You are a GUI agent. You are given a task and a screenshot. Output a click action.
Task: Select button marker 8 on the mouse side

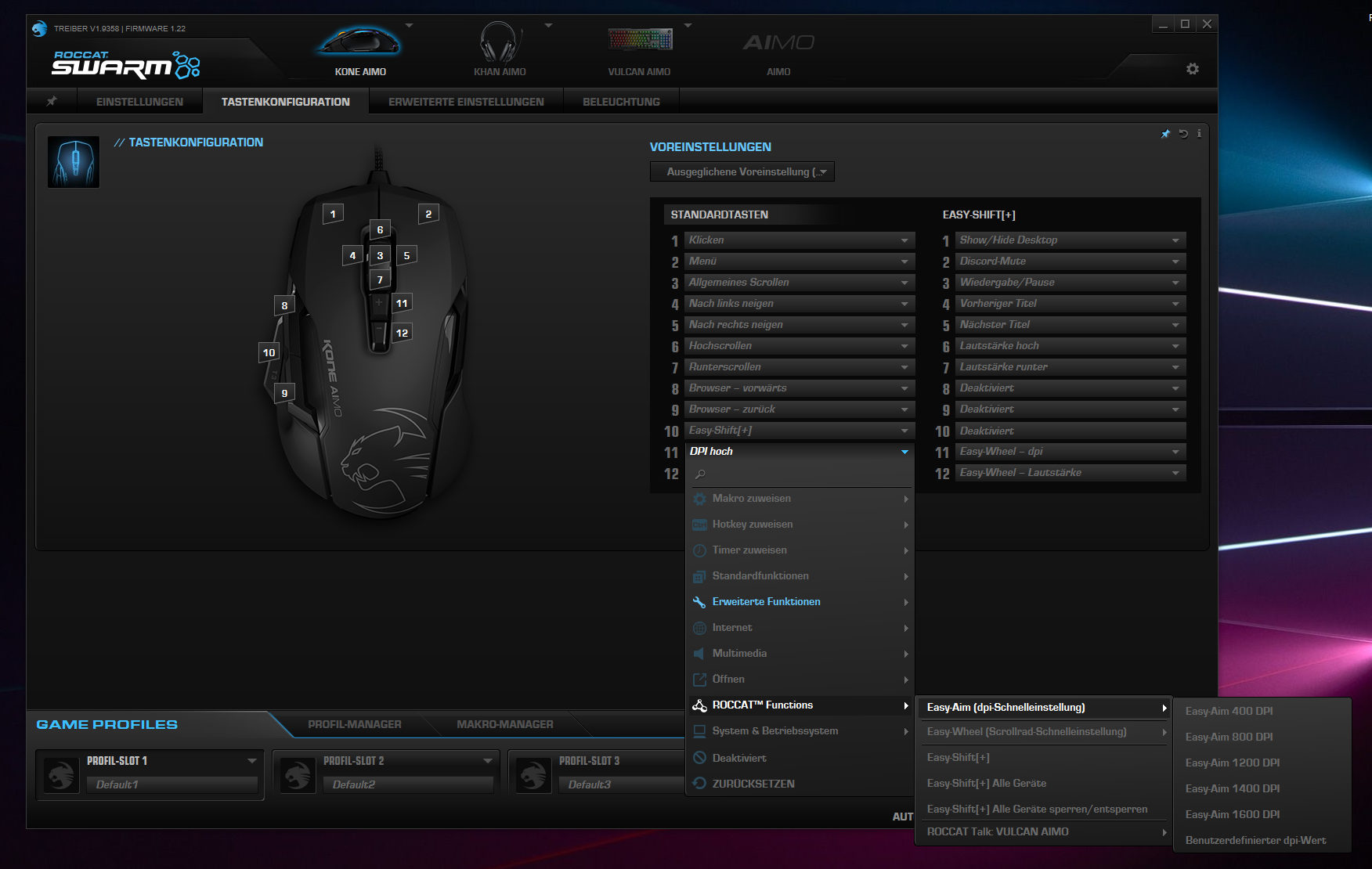pos(284,305)
